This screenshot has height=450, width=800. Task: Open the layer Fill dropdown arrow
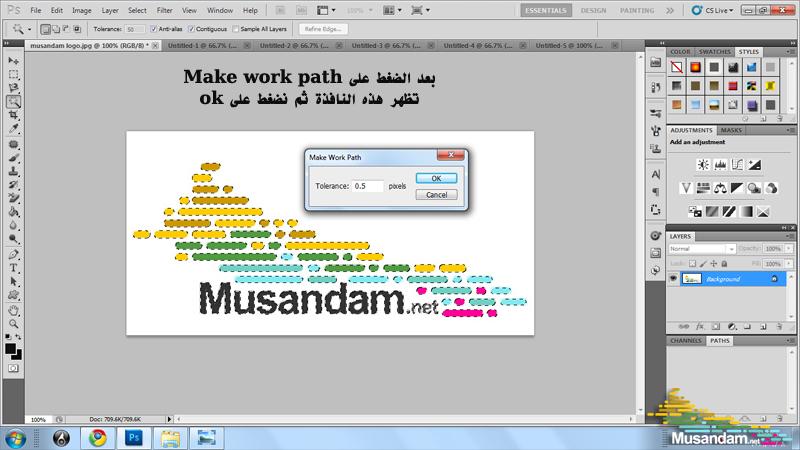point(788,264)
